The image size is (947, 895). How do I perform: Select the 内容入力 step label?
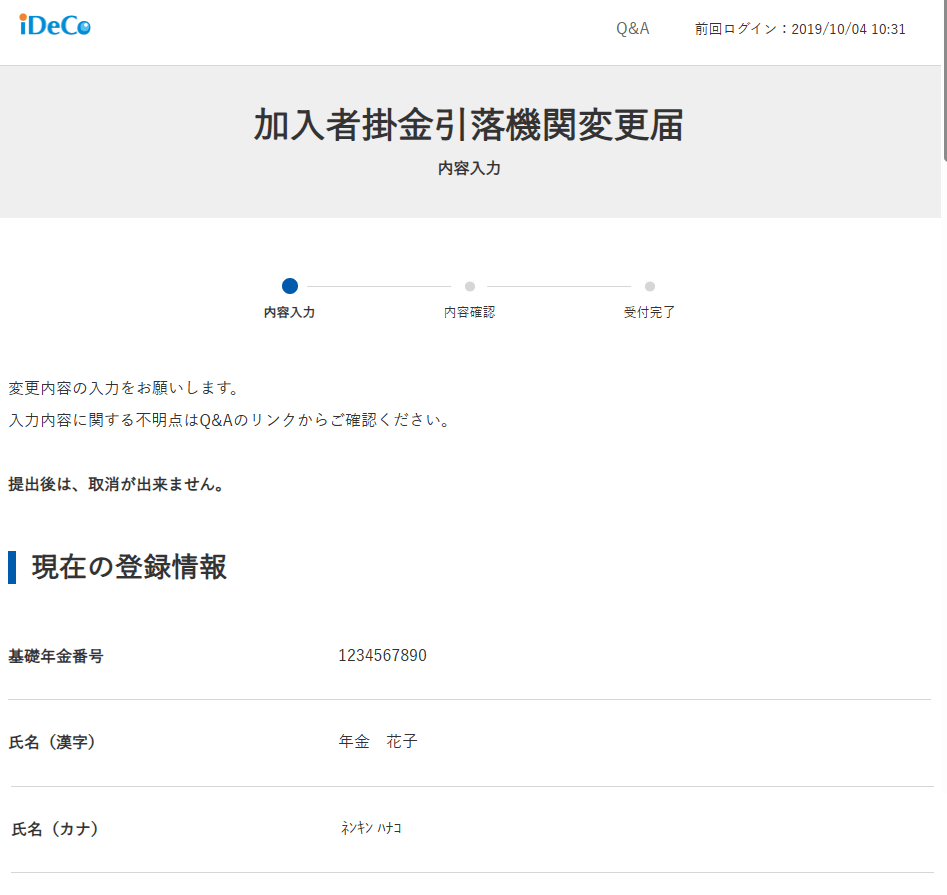coord(289,312)
